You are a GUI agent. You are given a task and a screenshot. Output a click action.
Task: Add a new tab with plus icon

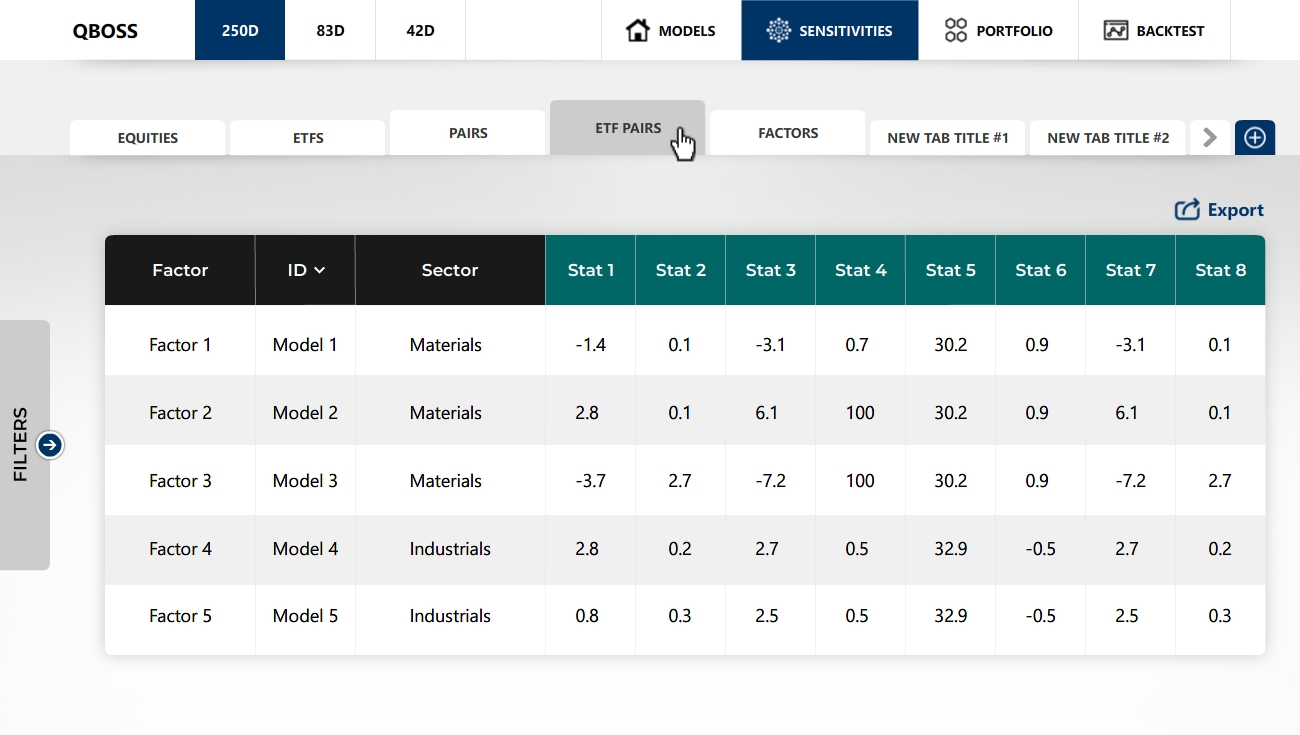tap(1254, 138)
